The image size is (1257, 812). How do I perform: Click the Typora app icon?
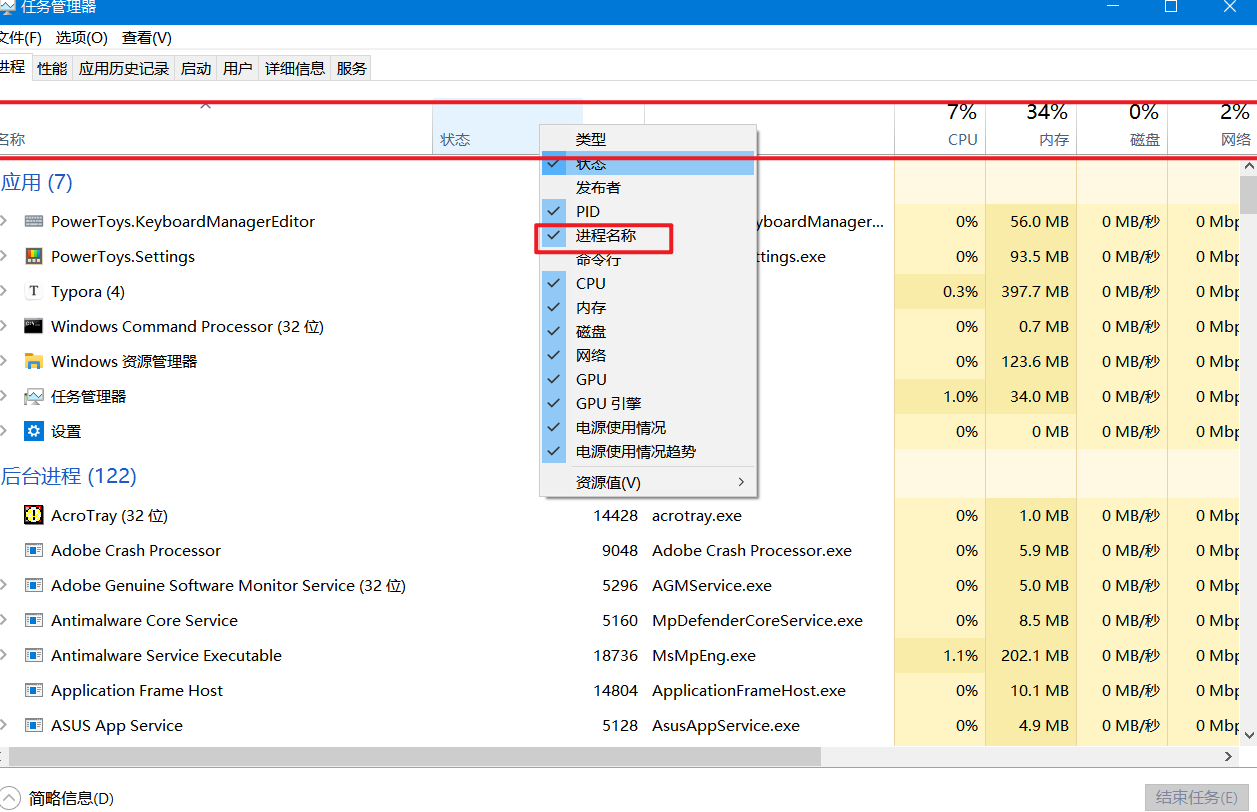click(34, 292)
